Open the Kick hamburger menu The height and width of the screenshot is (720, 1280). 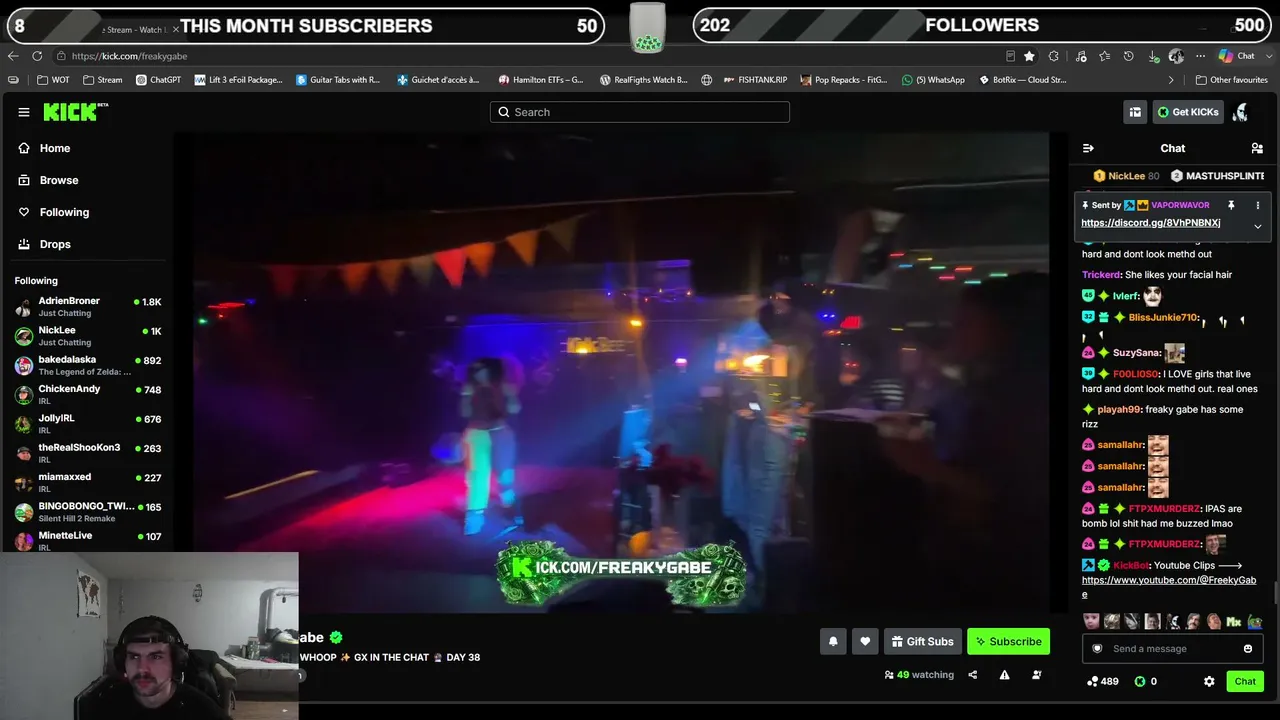pyautogui.click(x=24, y=112)
